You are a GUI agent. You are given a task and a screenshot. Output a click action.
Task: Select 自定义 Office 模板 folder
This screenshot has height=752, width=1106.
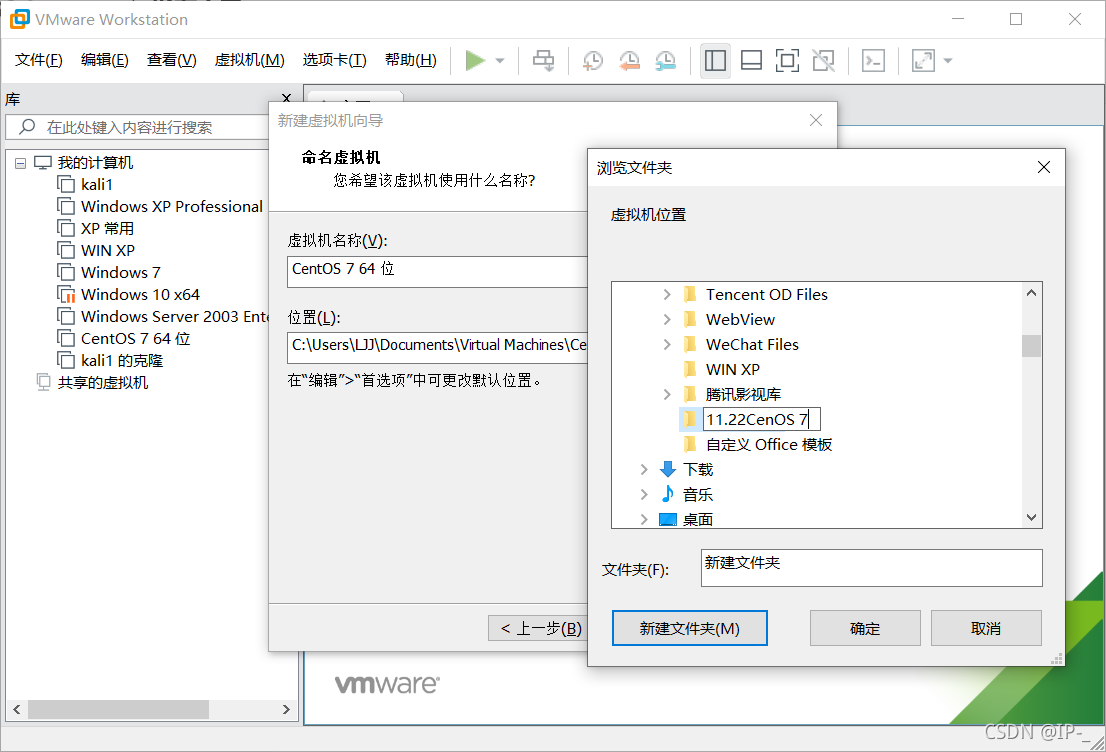point(769,444)
